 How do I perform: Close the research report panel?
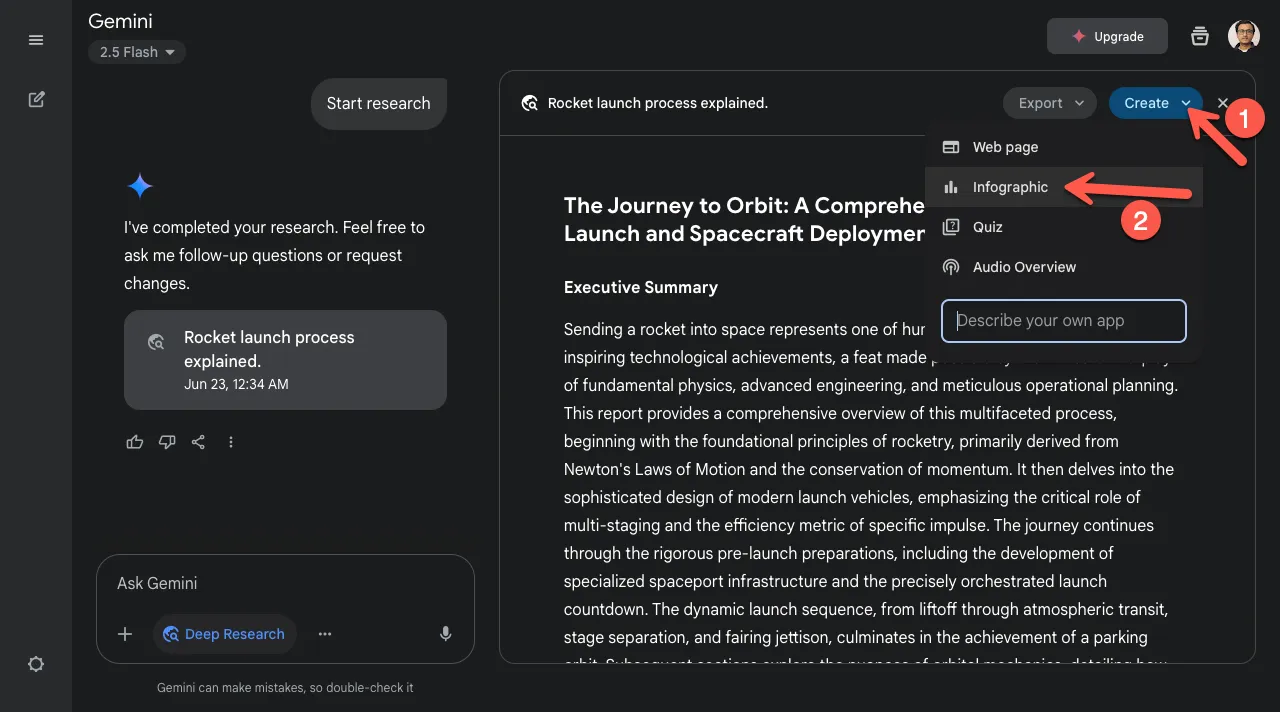(1223, 103)
